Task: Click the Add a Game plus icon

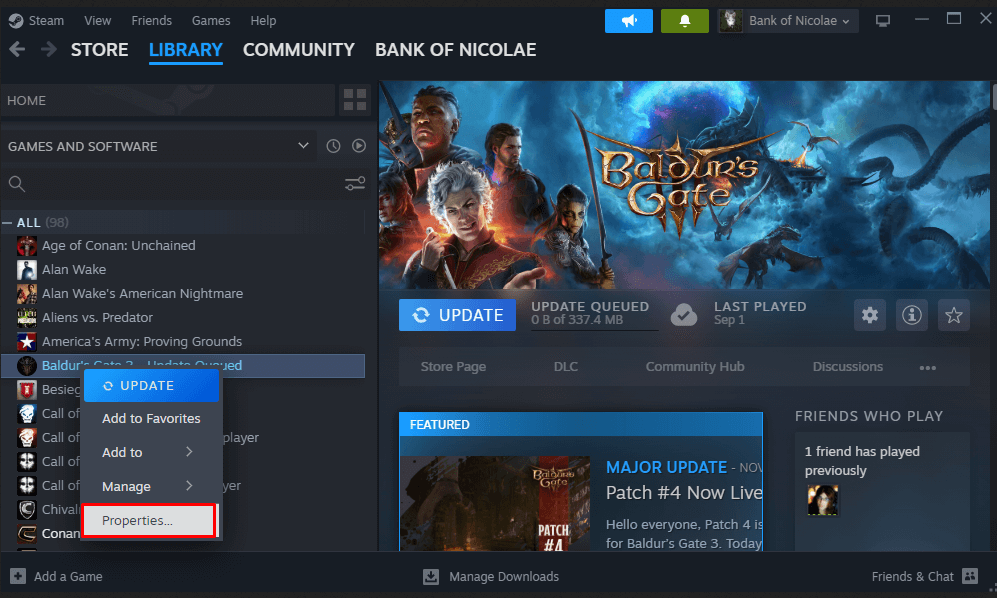Action: (18, 576)
